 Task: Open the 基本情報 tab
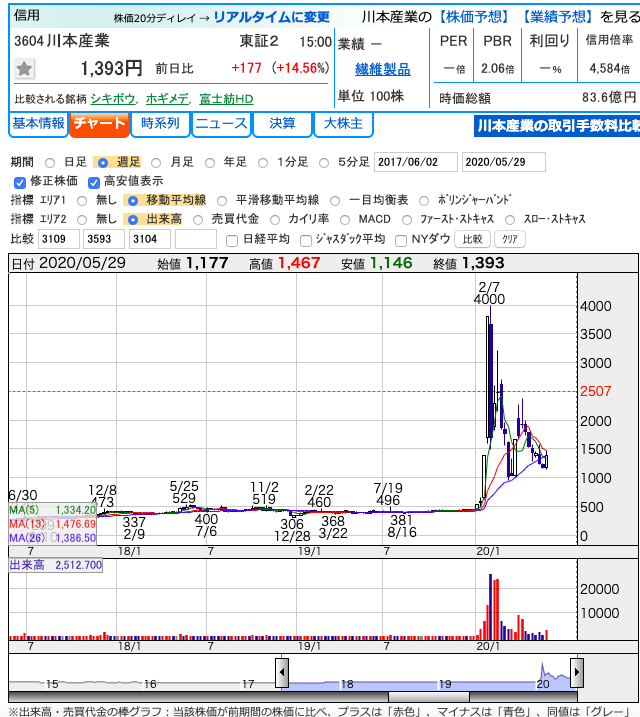38,124
